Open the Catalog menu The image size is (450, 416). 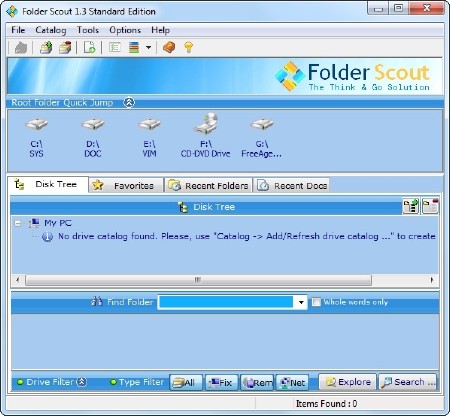coord(51,30)
